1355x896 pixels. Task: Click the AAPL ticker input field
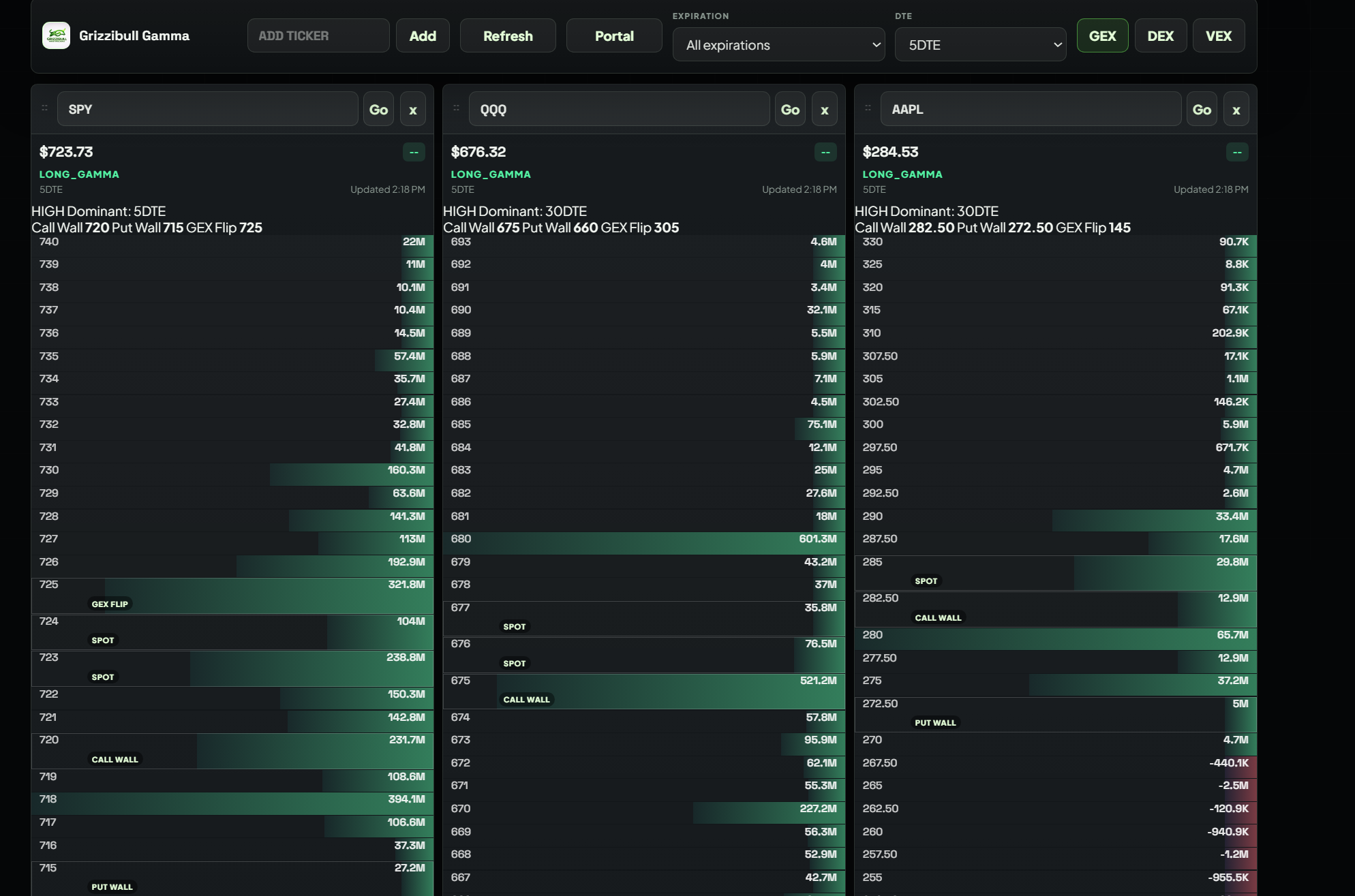tap(1031, 109)
